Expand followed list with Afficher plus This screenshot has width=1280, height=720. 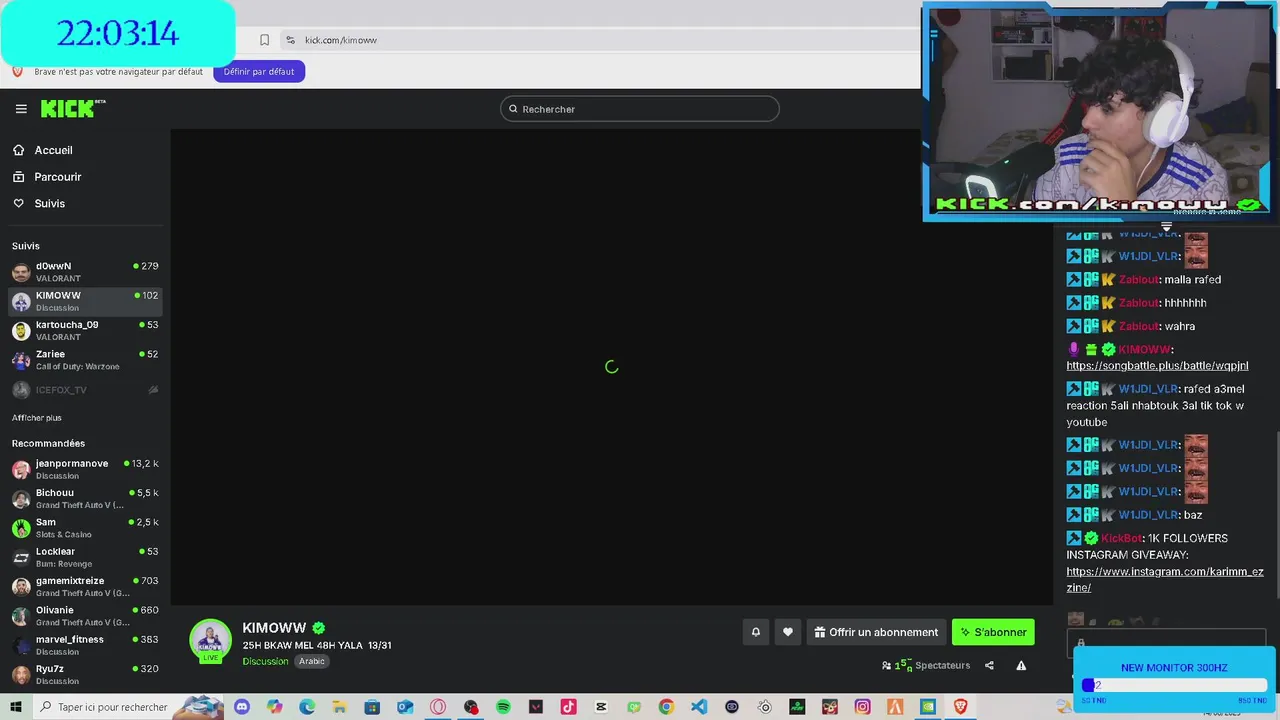(37, 418)
